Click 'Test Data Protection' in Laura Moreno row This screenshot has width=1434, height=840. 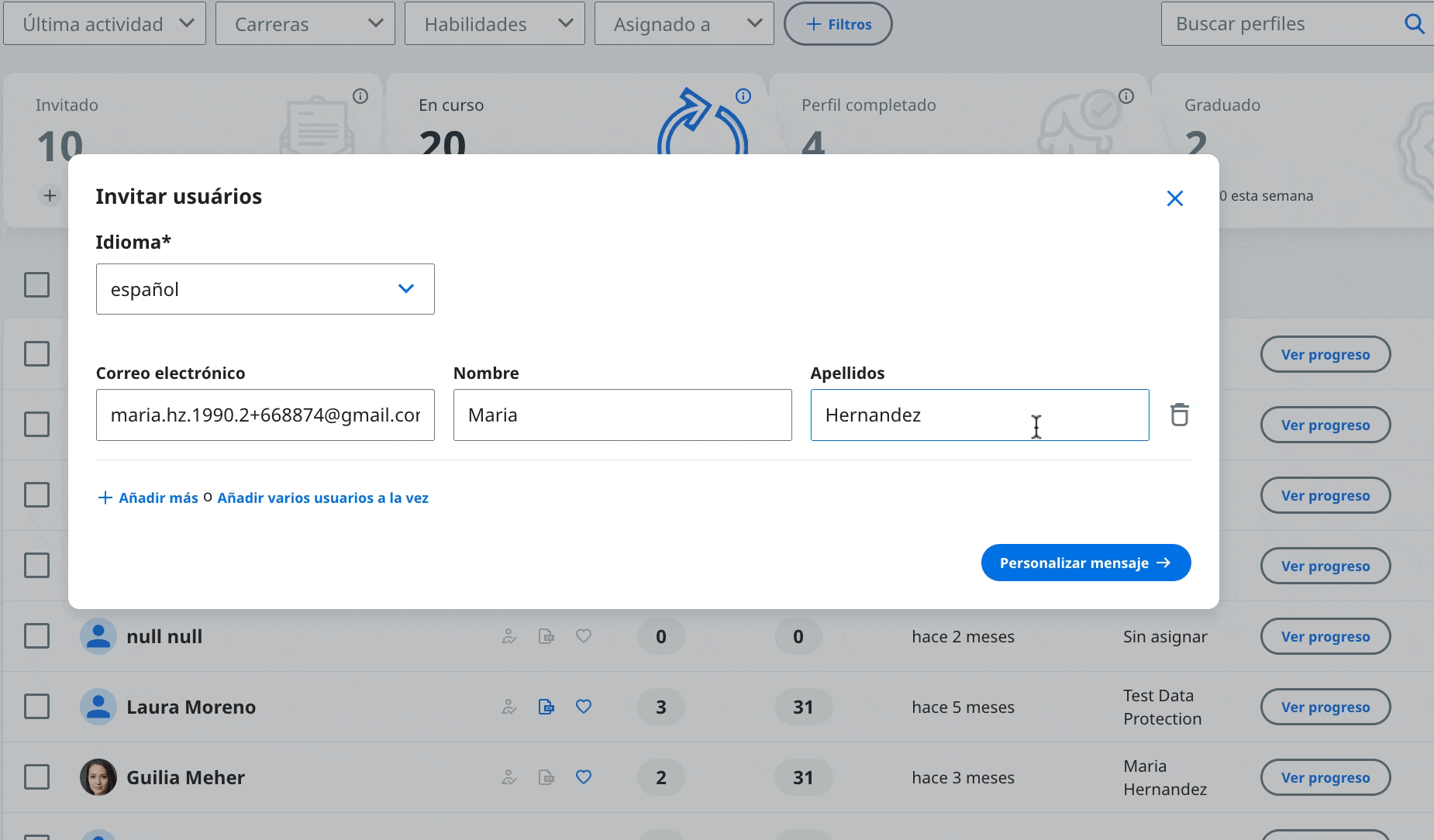[x=1162, y=707]
